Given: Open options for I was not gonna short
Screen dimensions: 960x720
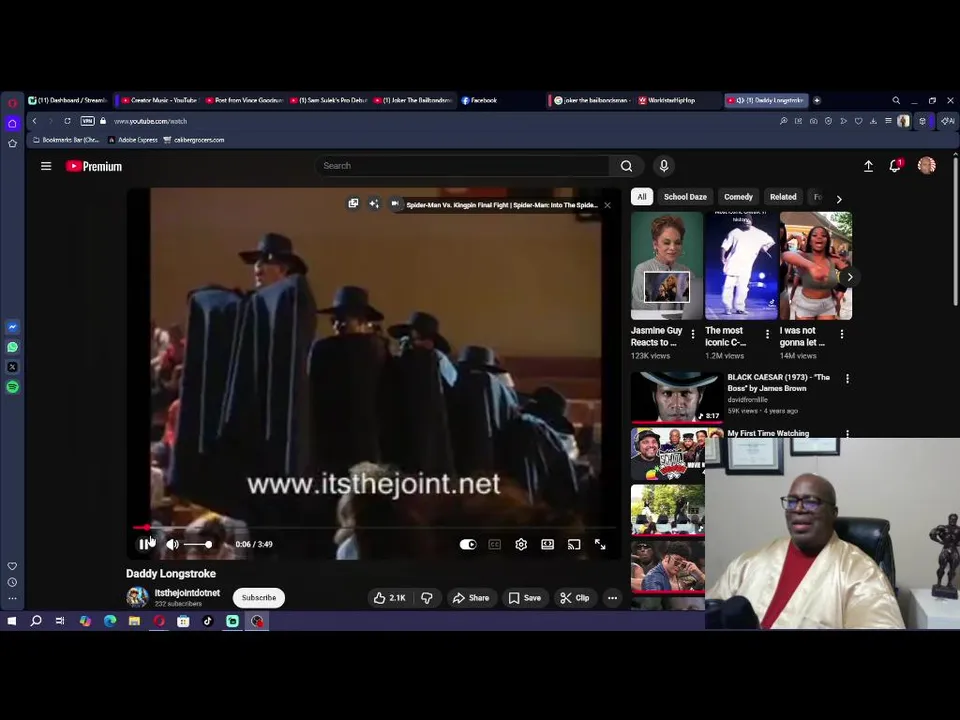Looking at the screenshot, I should (842, 334).
